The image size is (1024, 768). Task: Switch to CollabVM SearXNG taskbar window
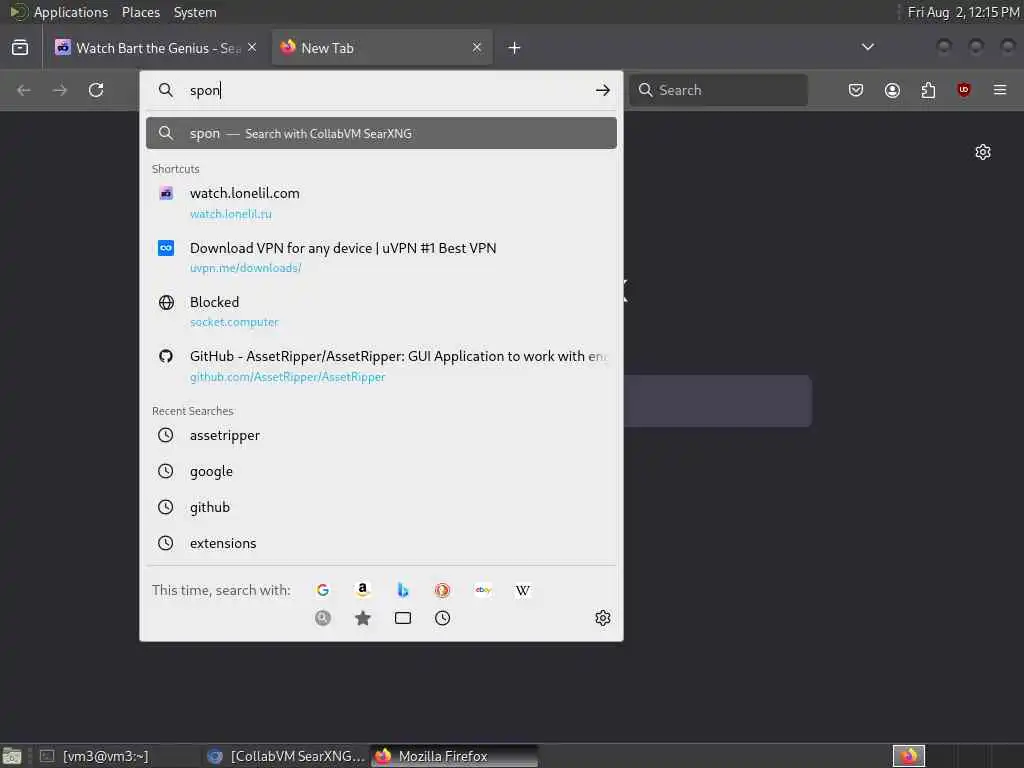[286, 756]
